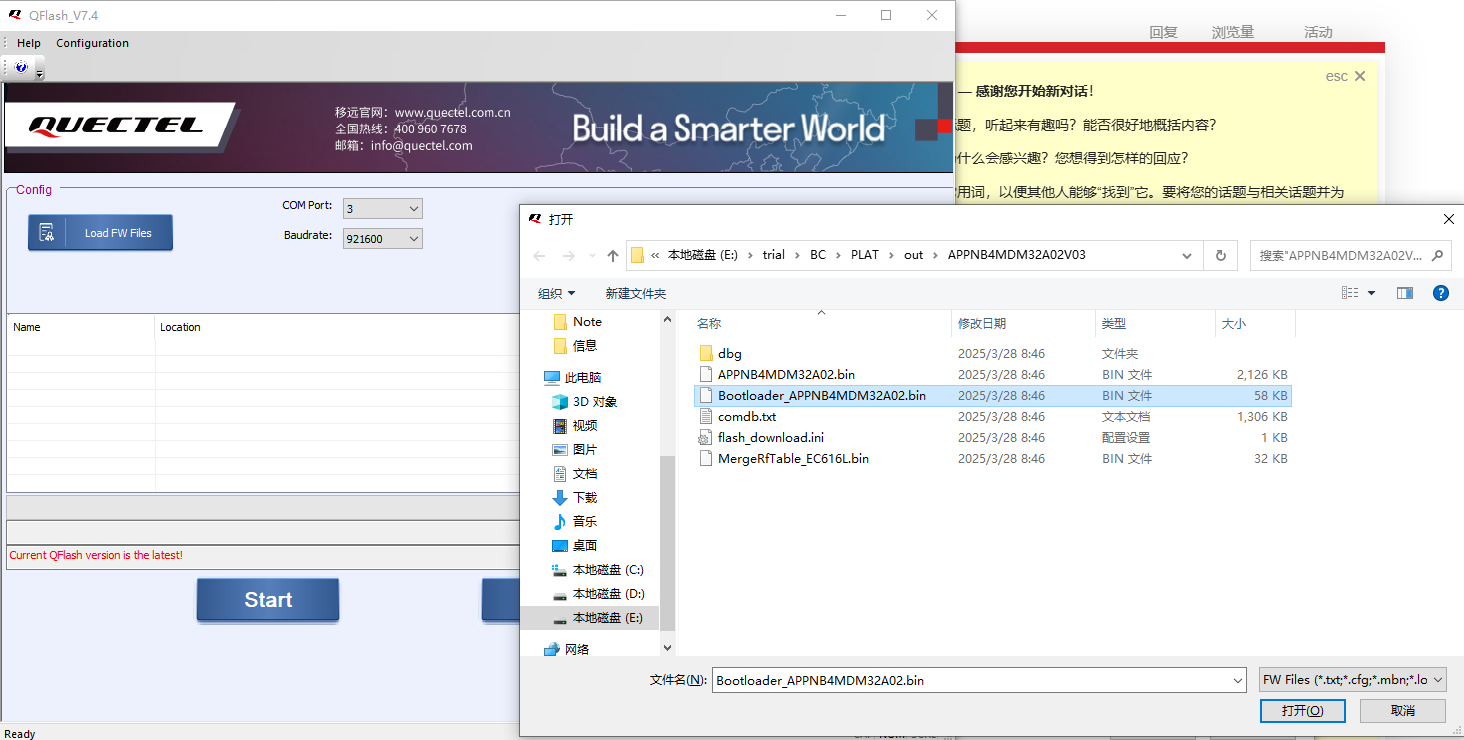The width and height of the screenshot is (1464, 740).
Task: Click breadcrumb segment out in address bar
Action: click(x=914, y=255)
